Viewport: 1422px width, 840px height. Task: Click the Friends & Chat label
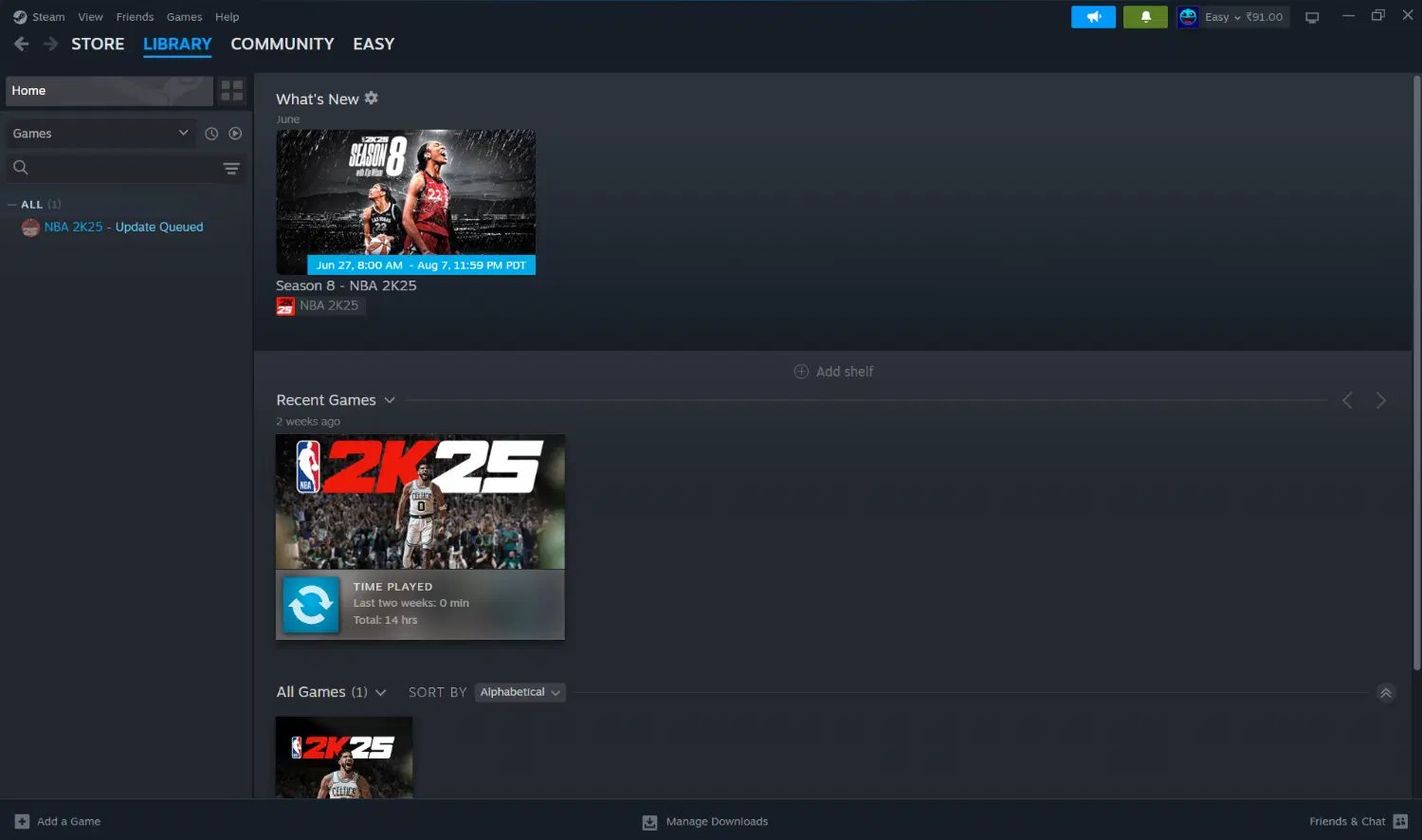[x=1347, y=822]
